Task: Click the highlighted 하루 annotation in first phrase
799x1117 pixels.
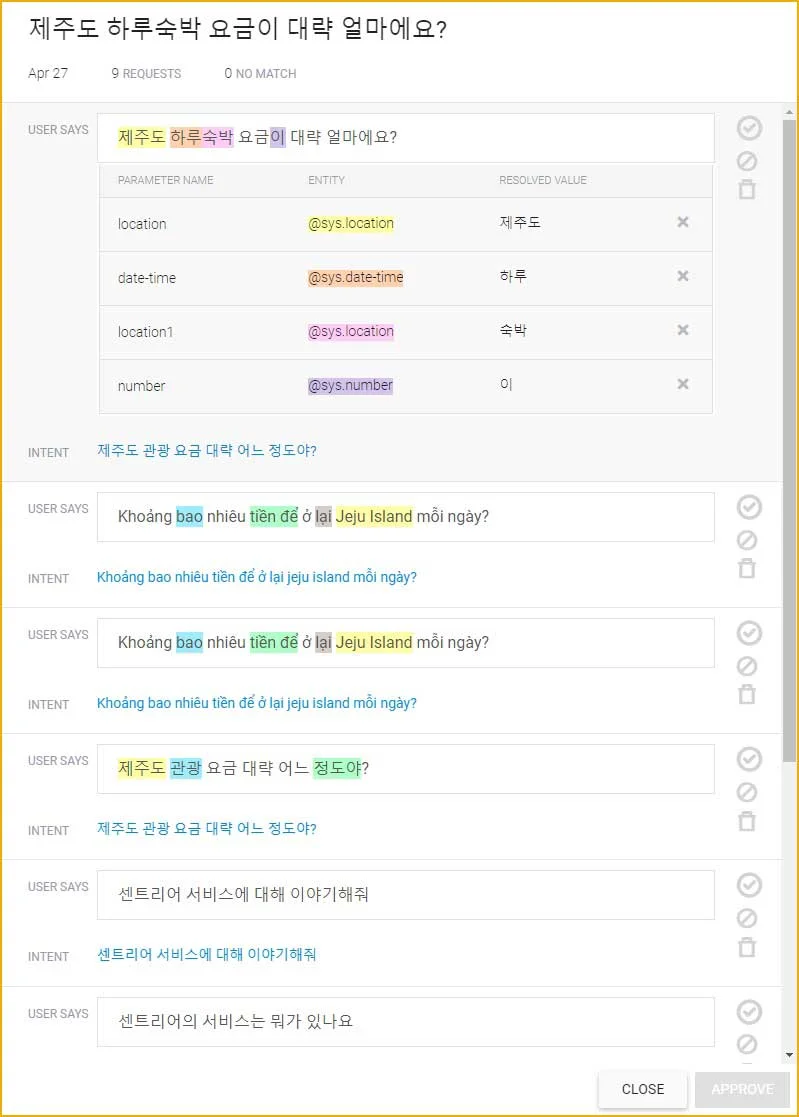Action: pos(185,137)
